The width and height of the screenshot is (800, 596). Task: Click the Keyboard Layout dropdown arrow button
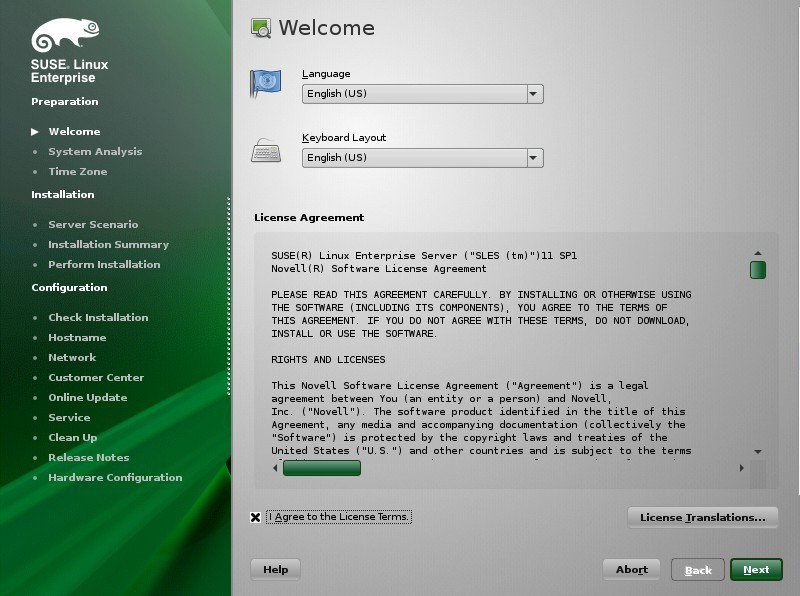point(534,158)
